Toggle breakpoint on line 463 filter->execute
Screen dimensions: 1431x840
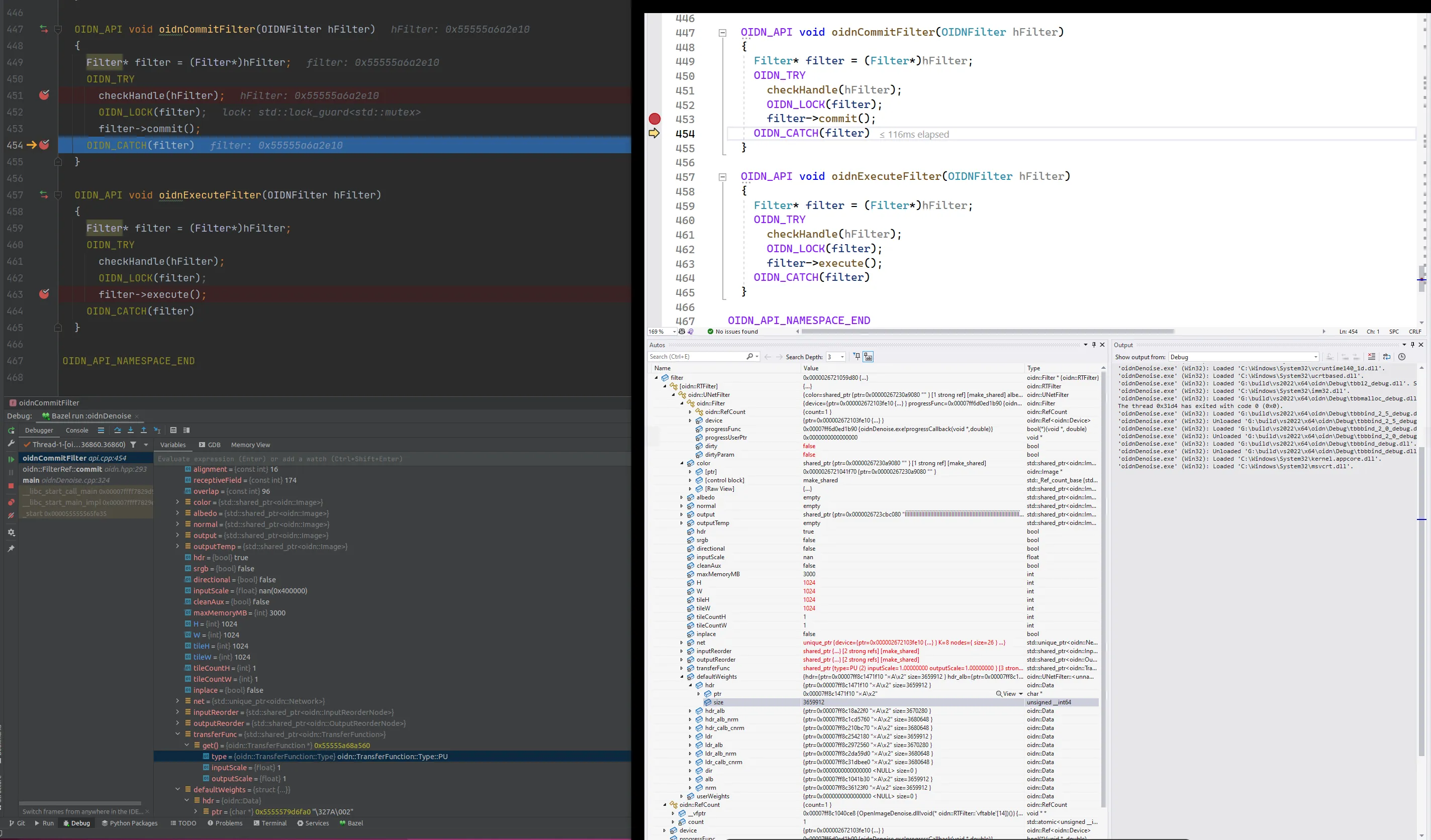44,294
